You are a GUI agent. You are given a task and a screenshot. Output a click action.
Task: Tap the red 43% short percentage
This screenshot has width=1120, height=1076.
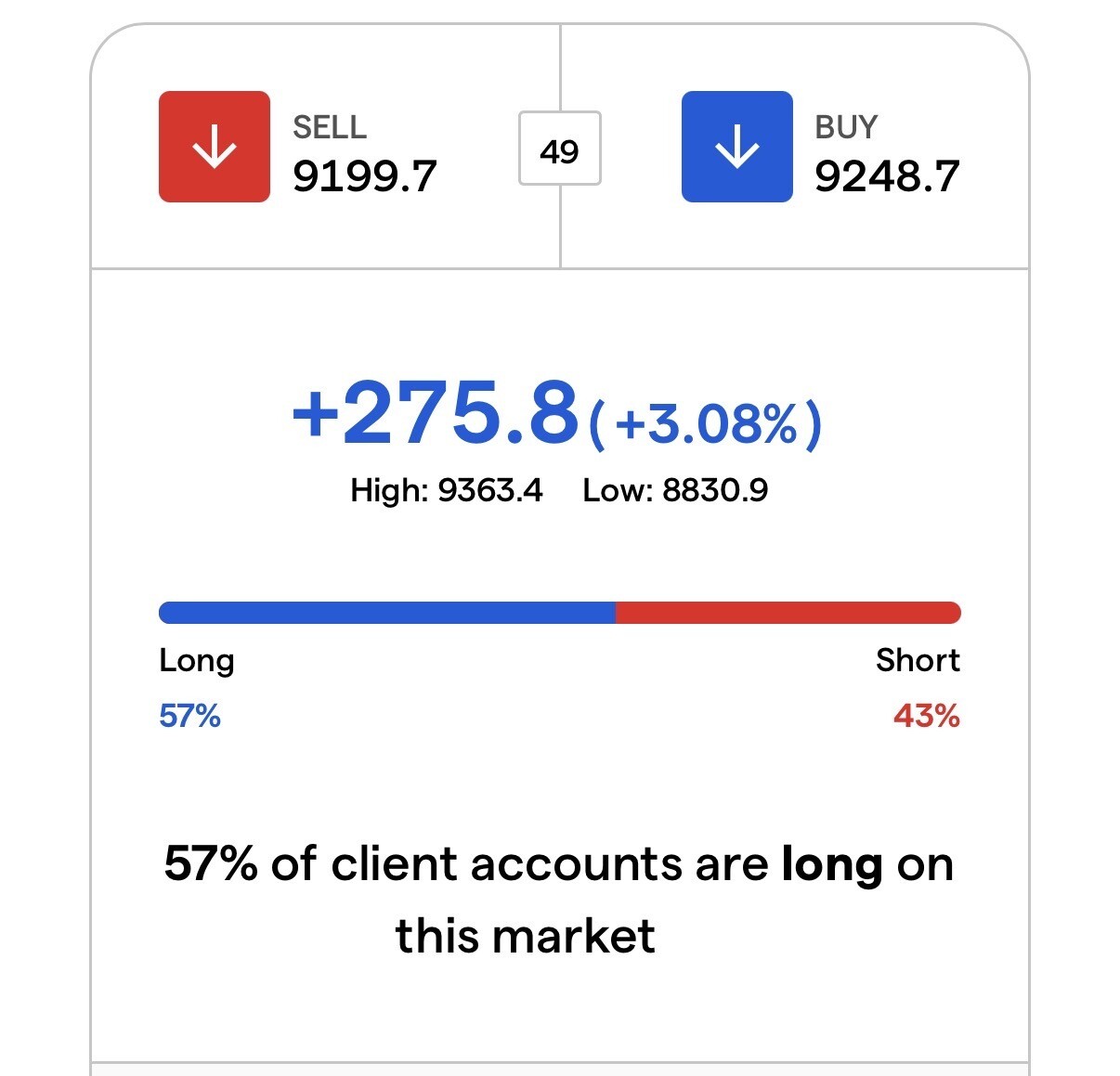[x=926, y=716]
